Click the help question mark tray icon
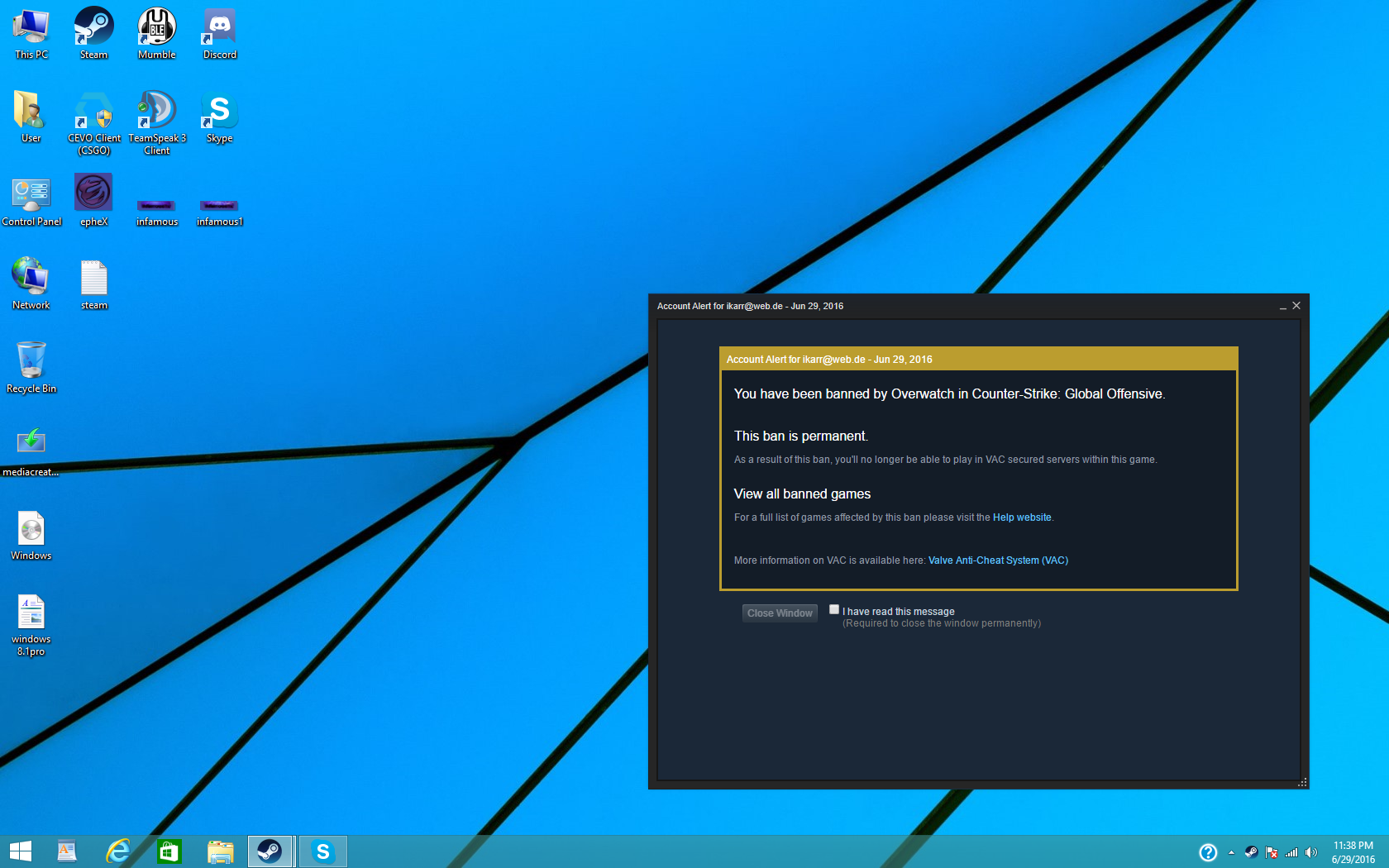 coord(1208,852)
